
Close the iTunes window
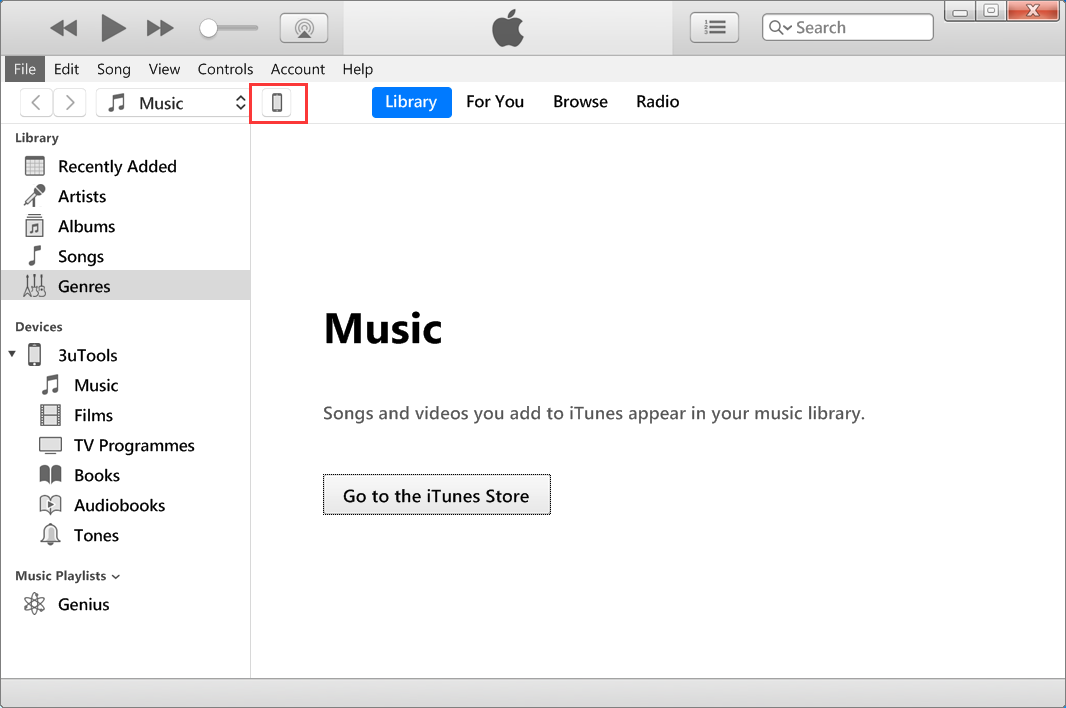1033,12
